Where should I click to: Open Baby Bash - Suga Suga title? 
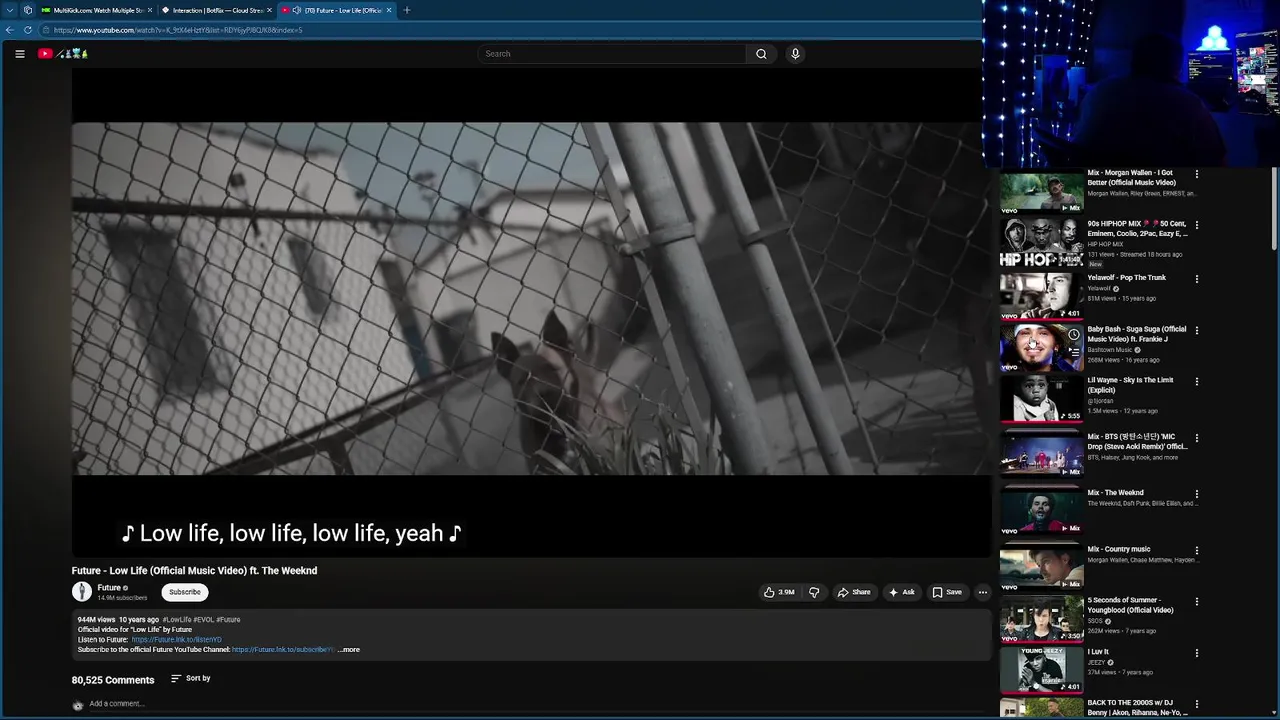coord(1137,334)
